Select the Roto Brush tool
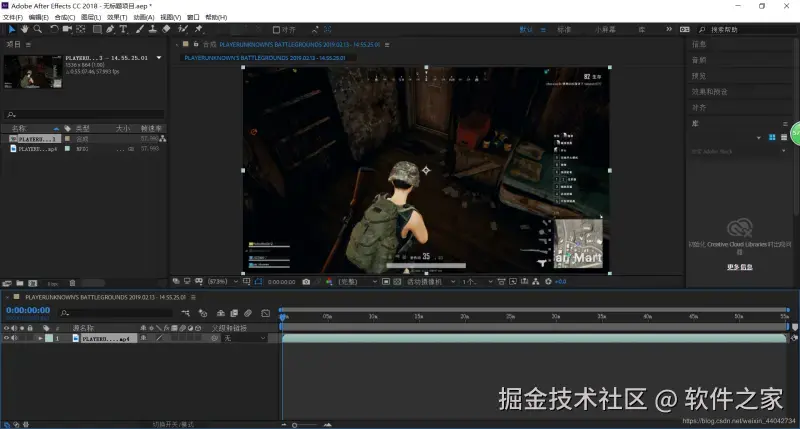Viewport: 800px width, 429px height. tap(183, 29)
